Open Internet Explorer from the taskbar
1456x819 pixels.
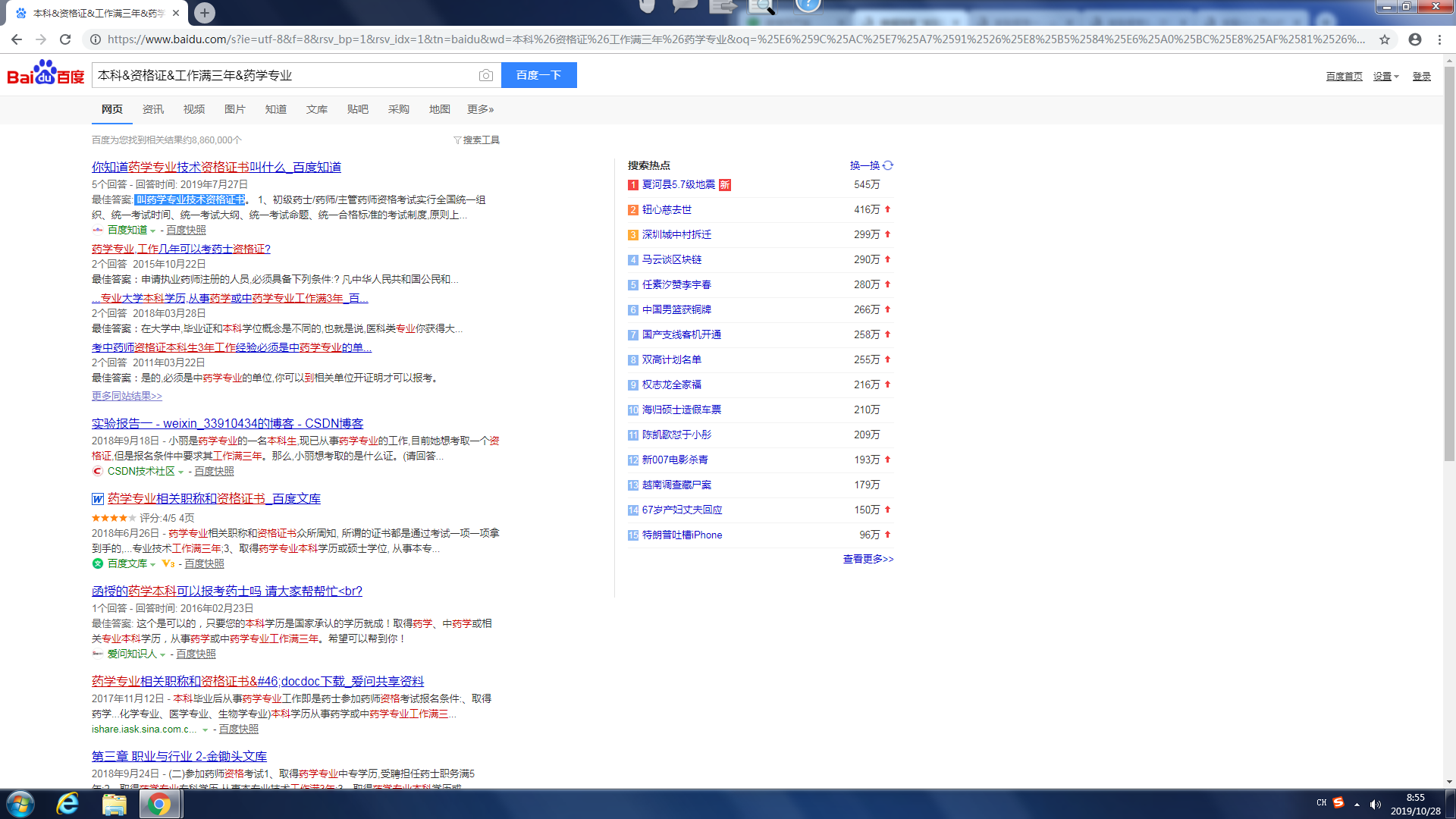[x=67, y=804]
